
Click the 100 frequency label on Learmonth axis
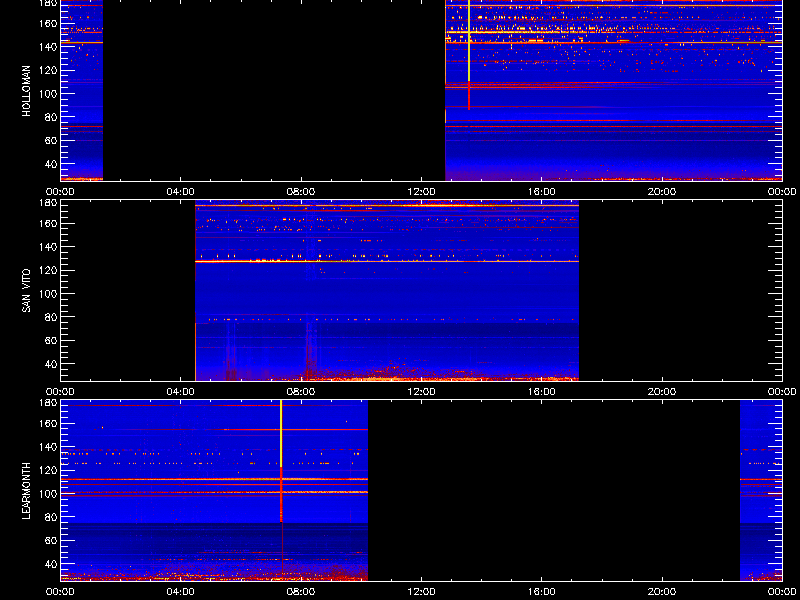coord(47,493)
